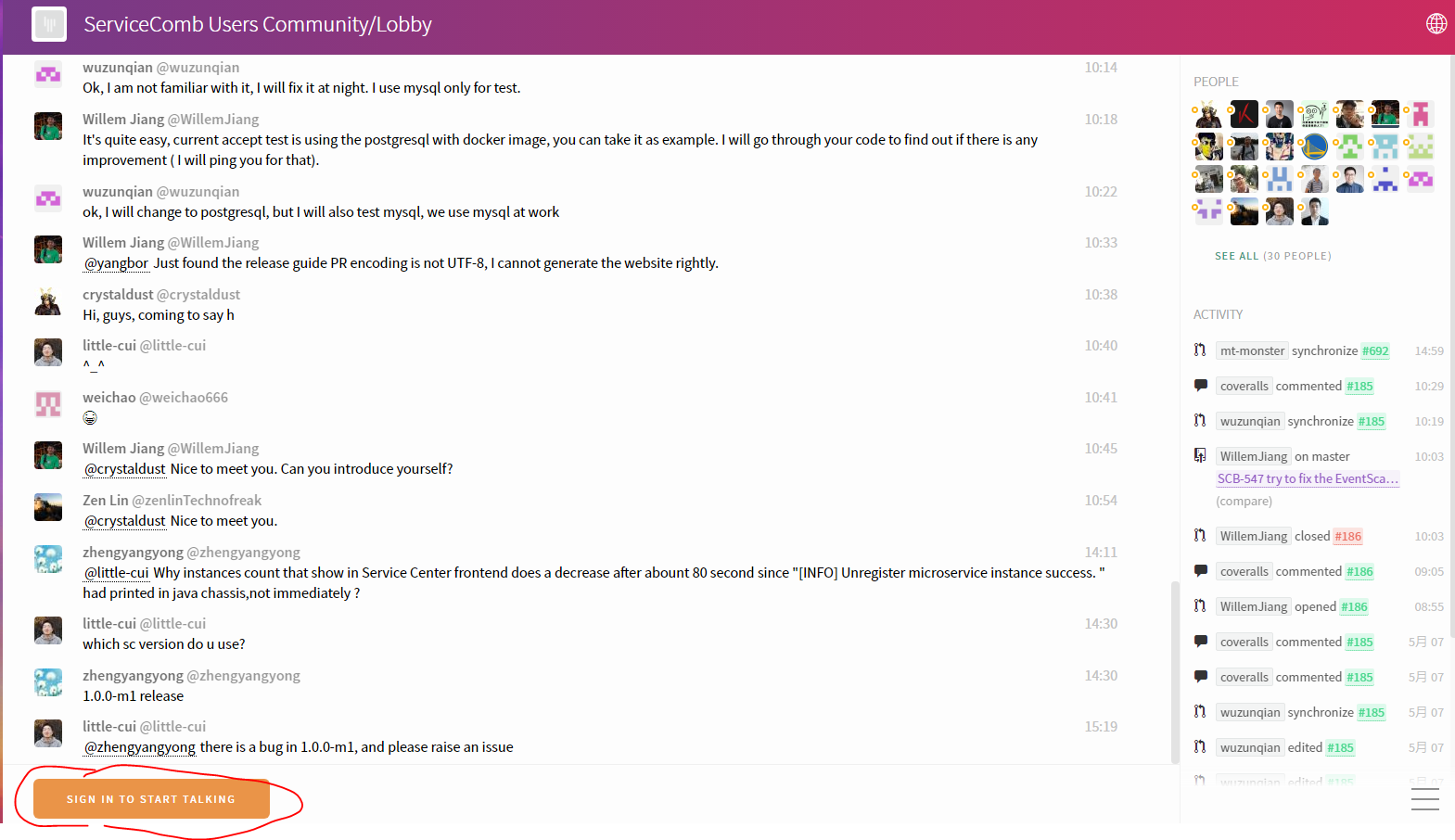Click the Zen Lin username in chat
This screenshot has height=840, width=1455.
(106, 501)
